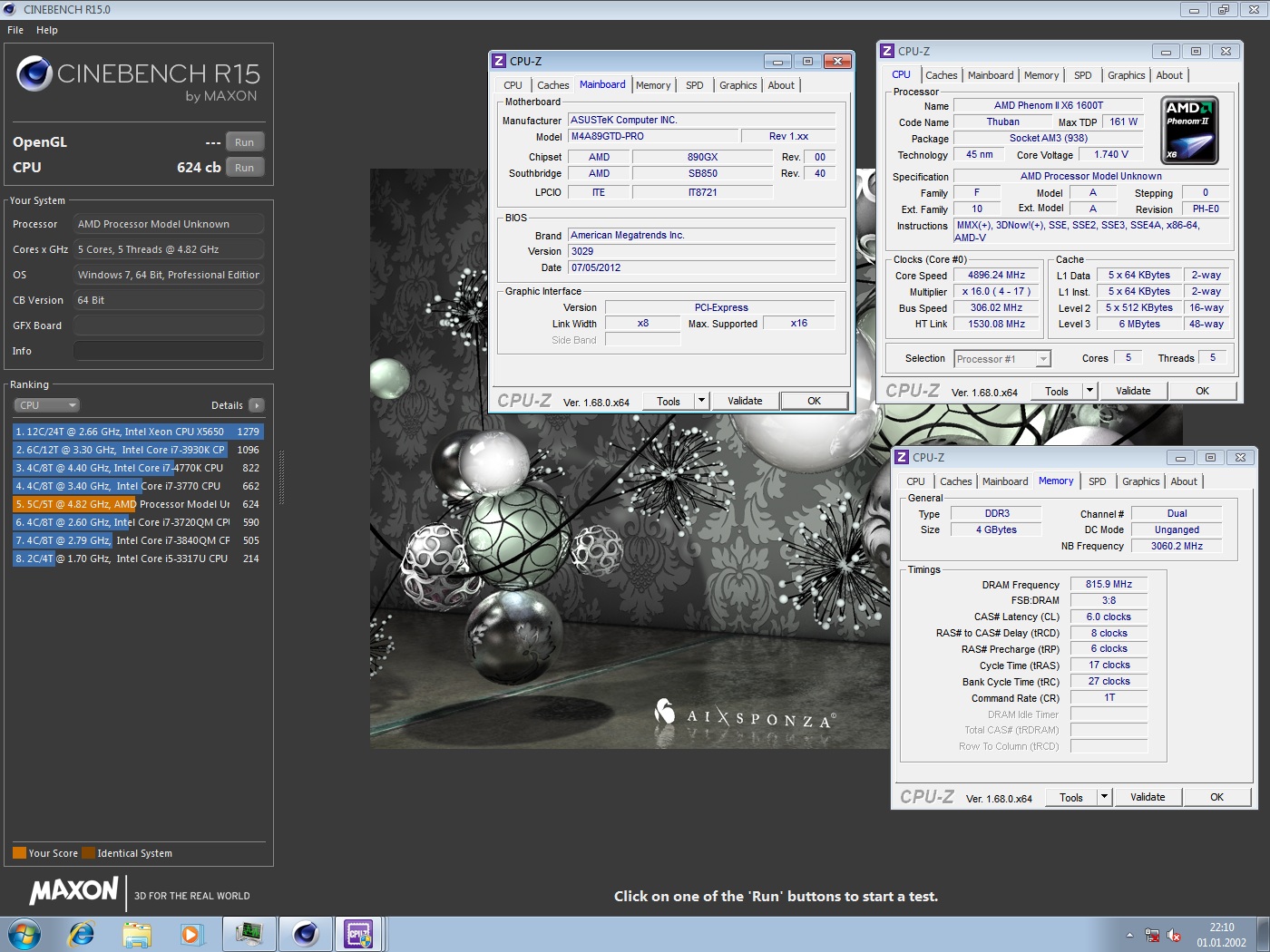Switch to Cinebench taskbar icon

pyautogui.click(x=306, y=934)
